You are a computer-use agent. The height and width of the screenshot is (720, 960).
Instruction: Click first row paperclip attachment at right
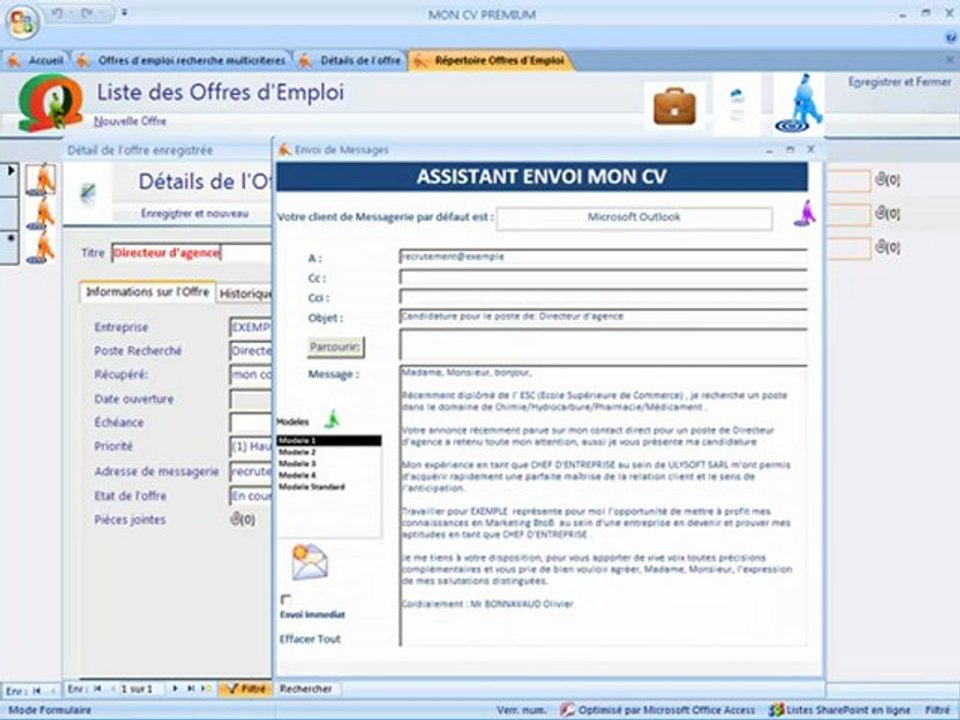click(887, 180)
